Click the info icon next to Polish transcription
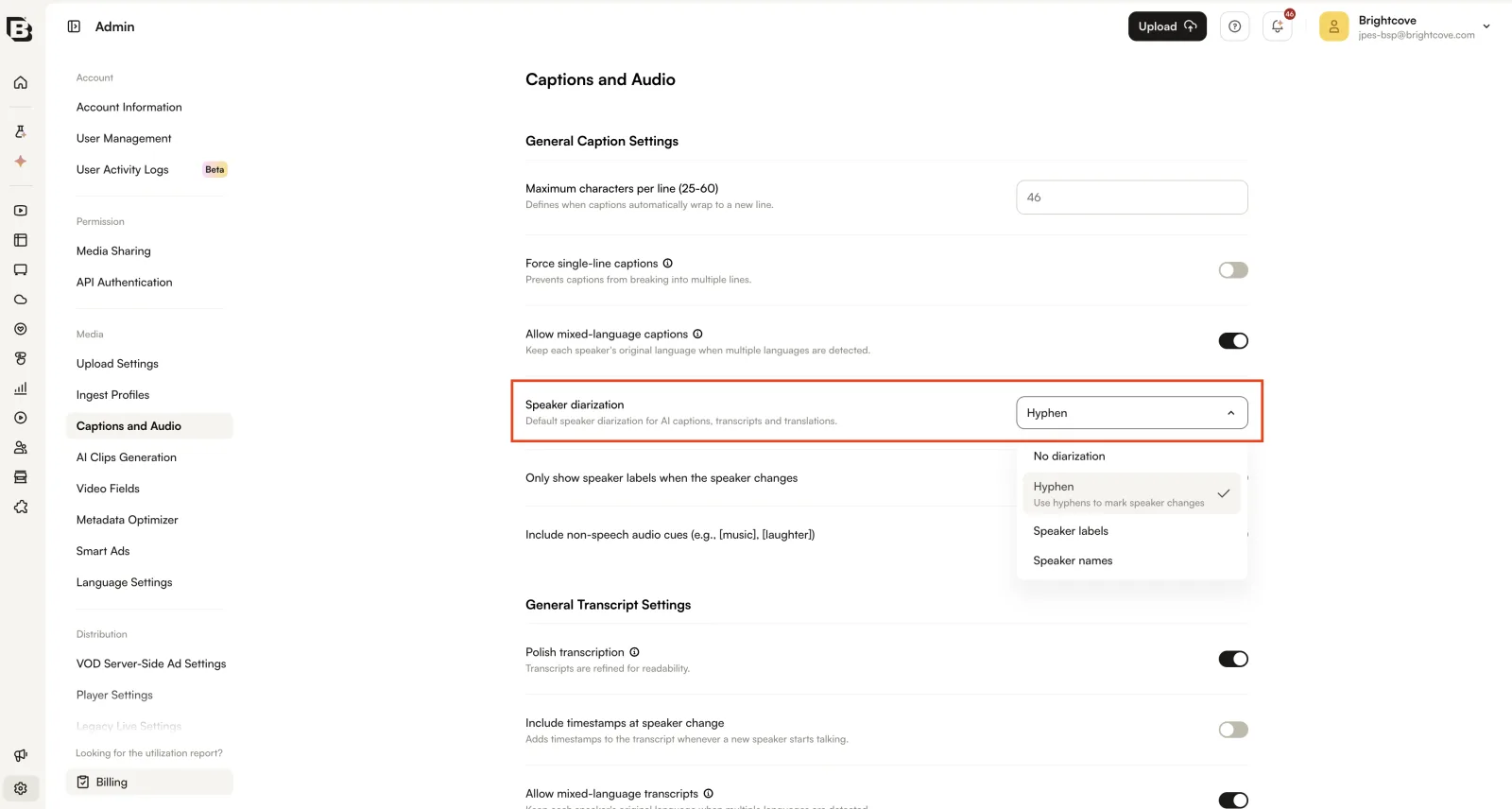Viewport: 1512px width, 809px height. [x=635, y=652]
